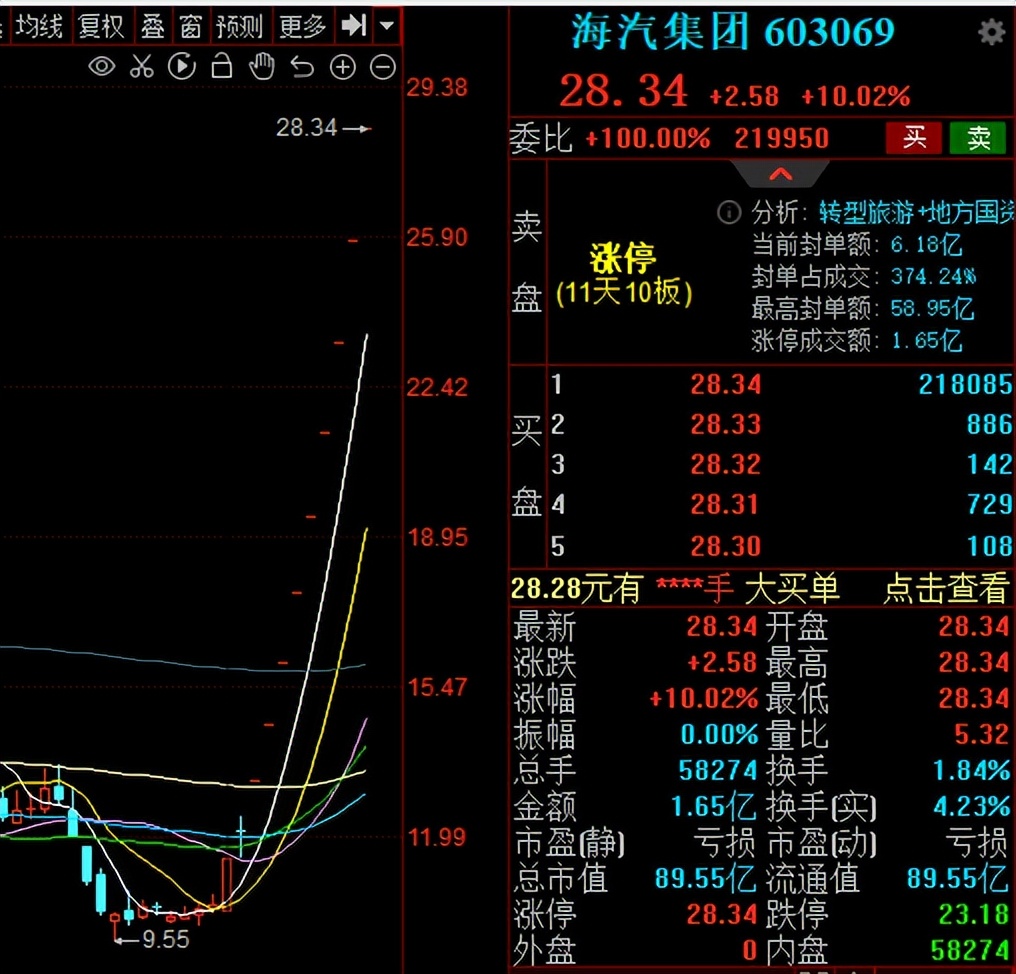Click the info icon beside 分析
This screenshot has height=974, width=1016.
(x=729, y=212)
